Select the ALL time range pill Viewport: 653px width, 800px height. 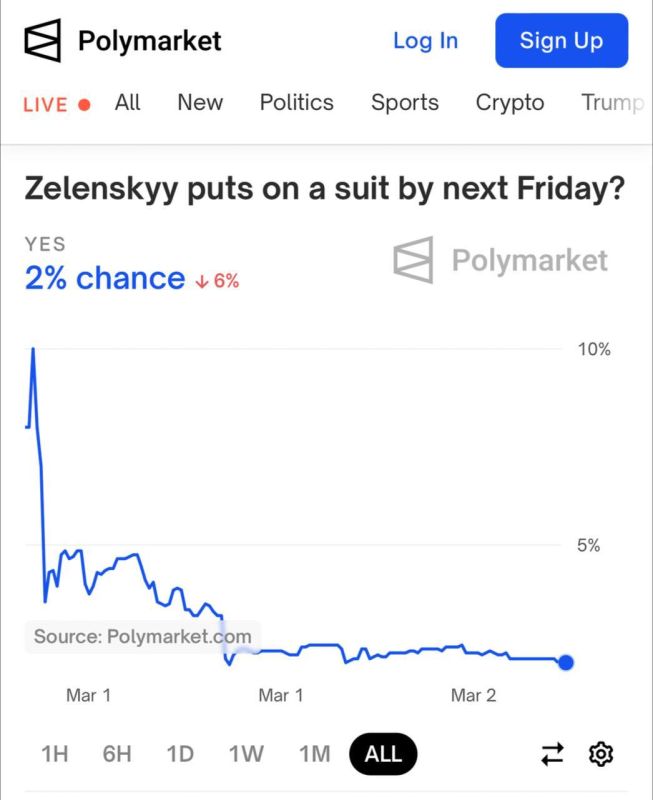[383, 754]
